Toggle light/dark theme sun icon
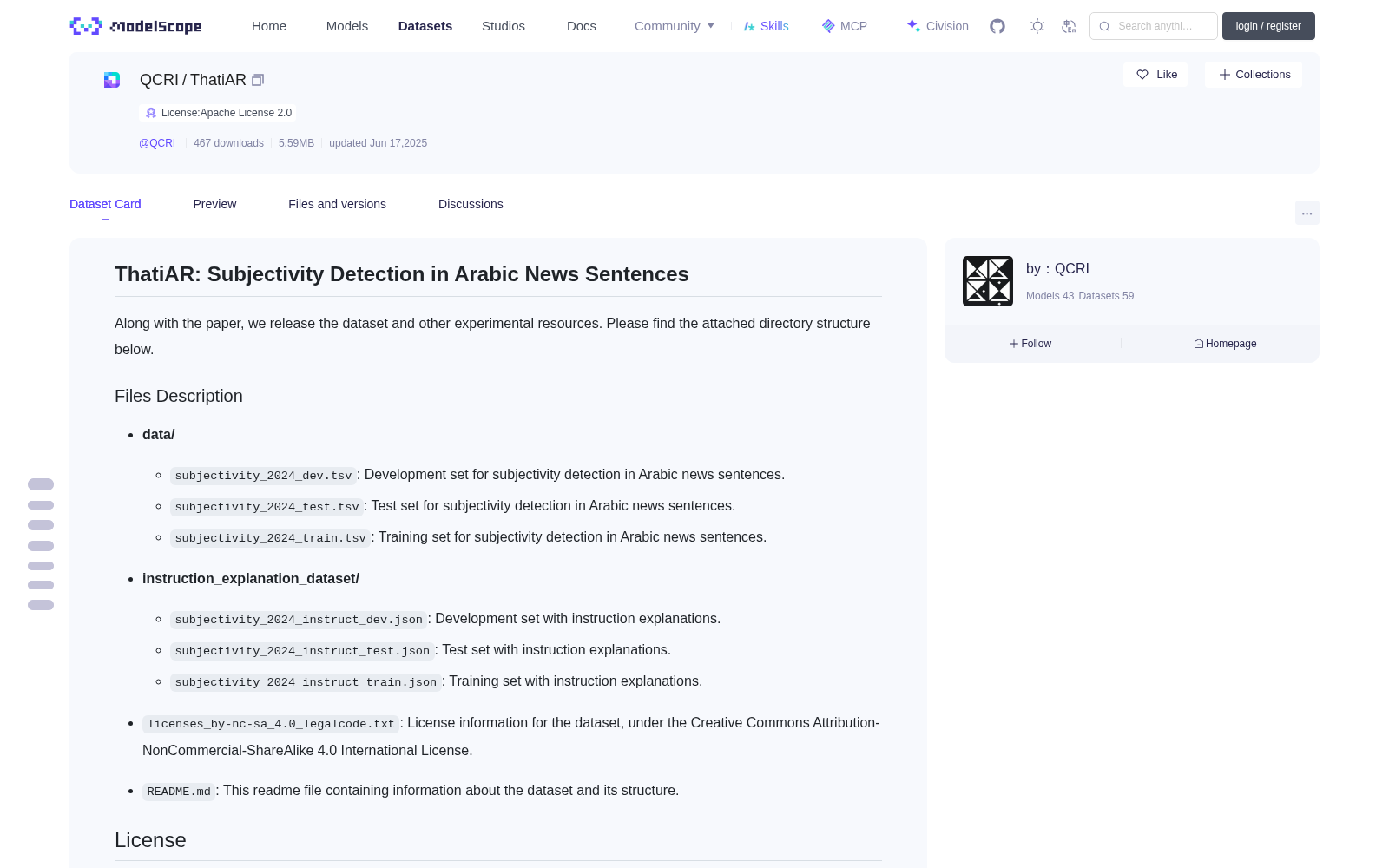Image resolution: width=1389 pixels, height=868 pixels. click(1037, 26)
